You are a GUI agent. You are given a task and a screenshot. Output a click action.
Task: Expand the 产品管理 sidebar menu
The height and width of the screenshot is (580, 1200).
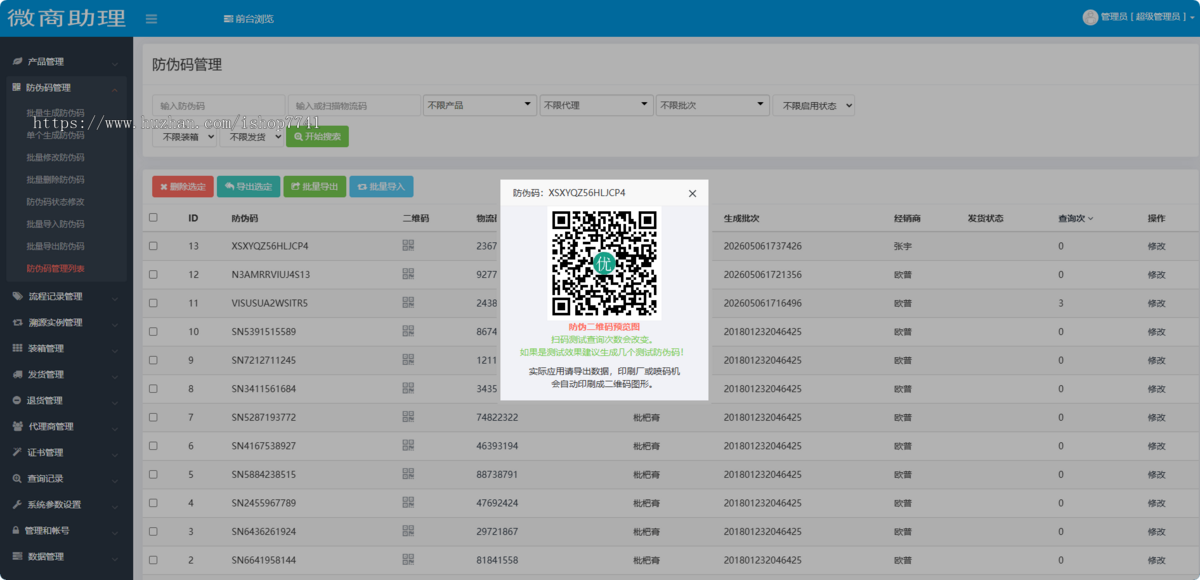click(x=66, y=62)
